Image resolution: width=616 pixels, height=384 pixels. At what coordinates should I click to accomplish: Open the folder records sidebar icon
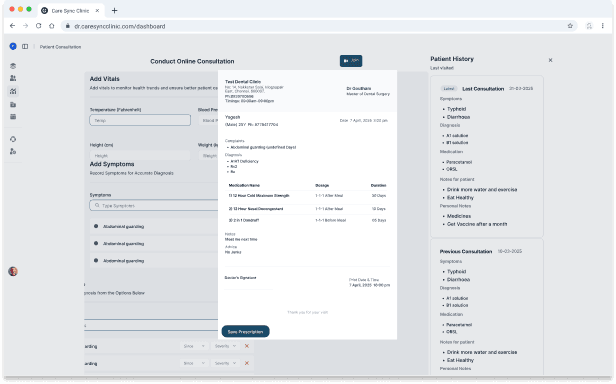(13, 105)
